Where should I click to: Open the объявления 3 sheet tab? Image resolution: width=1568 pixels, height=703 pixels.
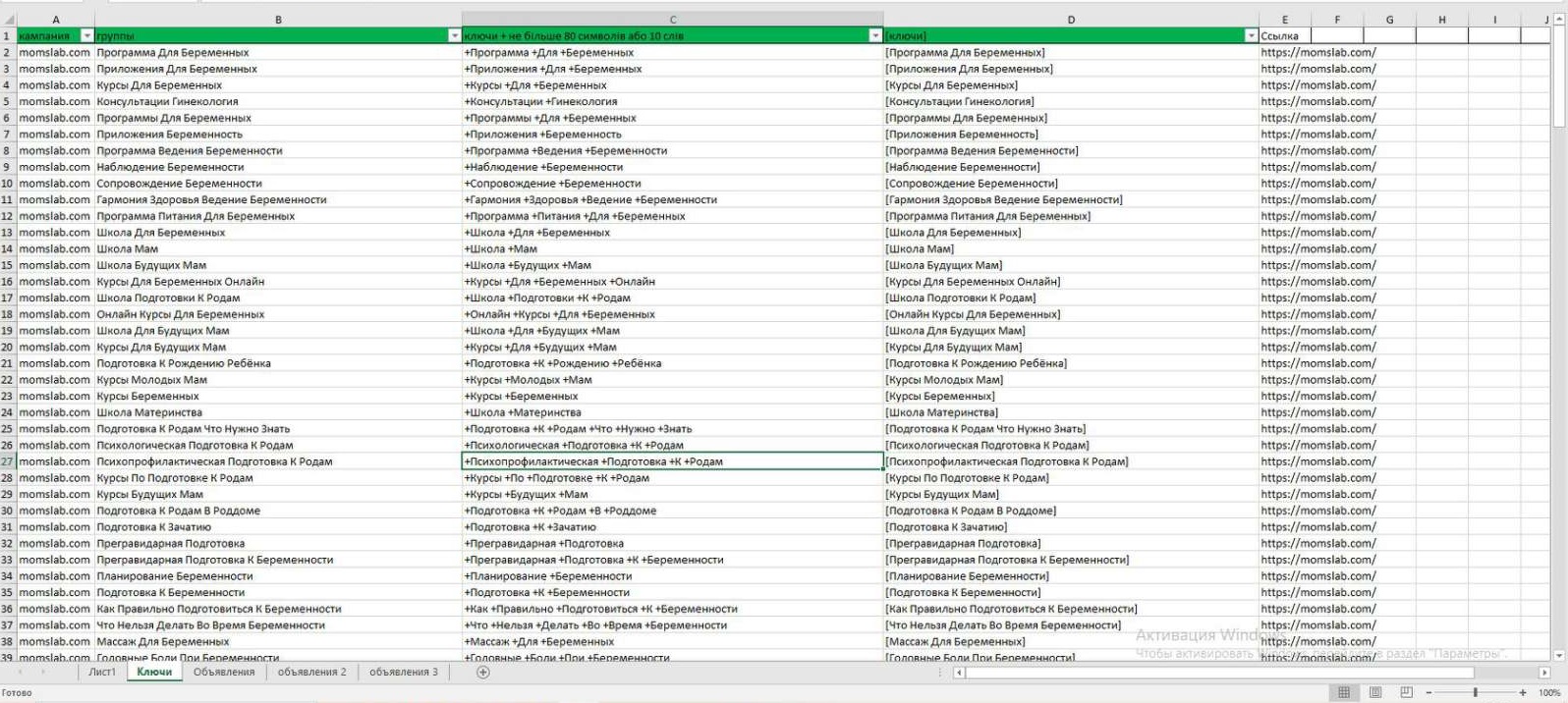click(x=404, y=673)
